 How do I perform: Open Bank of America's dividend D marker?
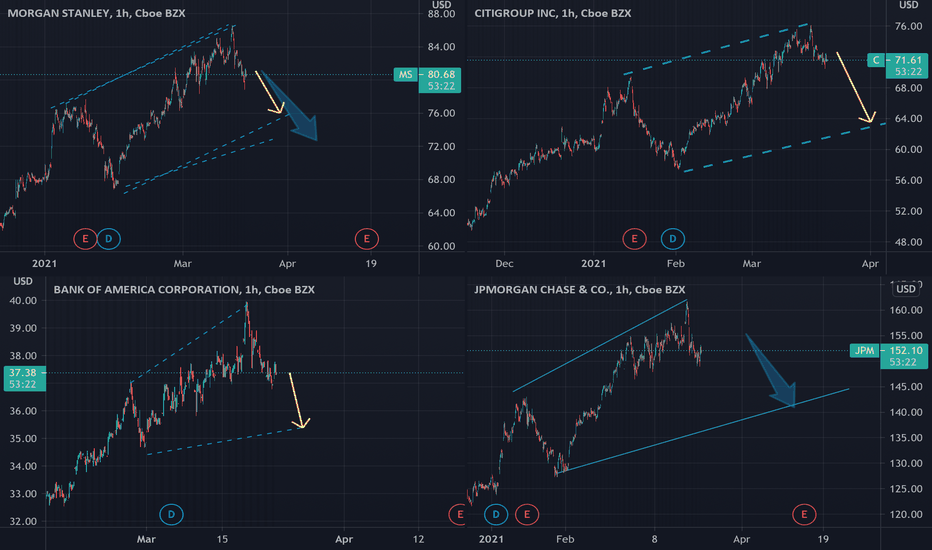171,514
